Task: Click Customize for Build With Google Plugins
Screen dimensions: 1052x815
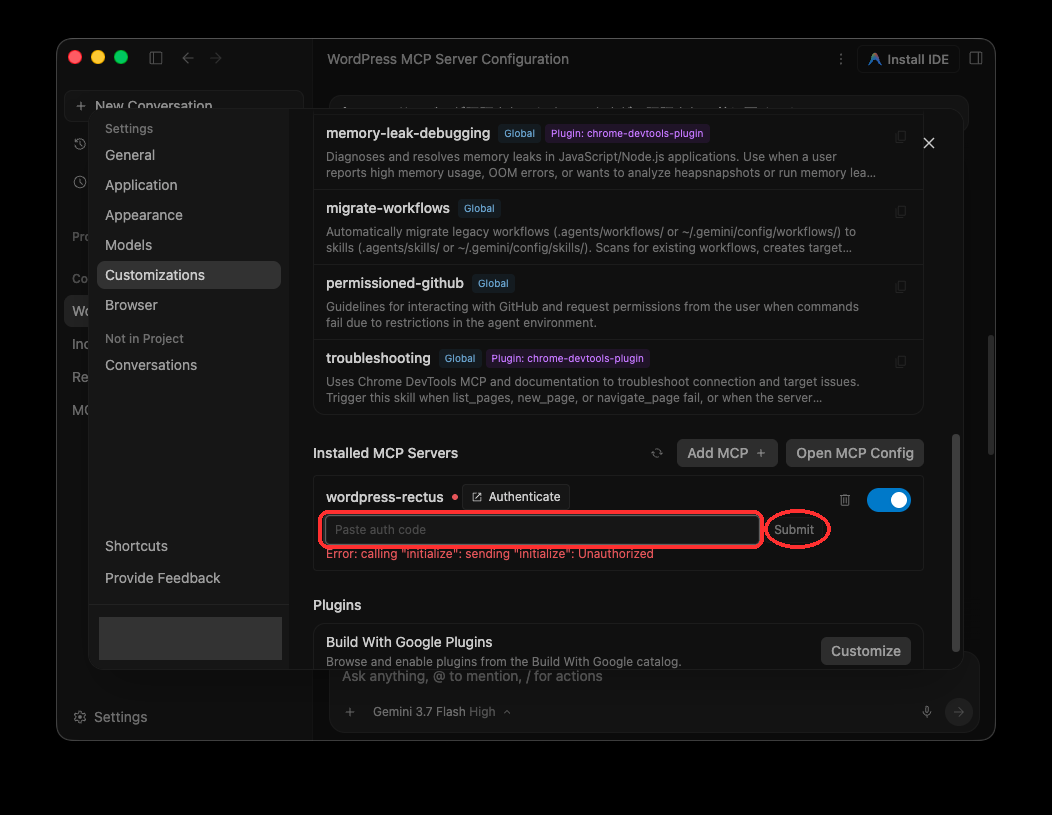Action: pyautogui.click(x=865, y=651)
